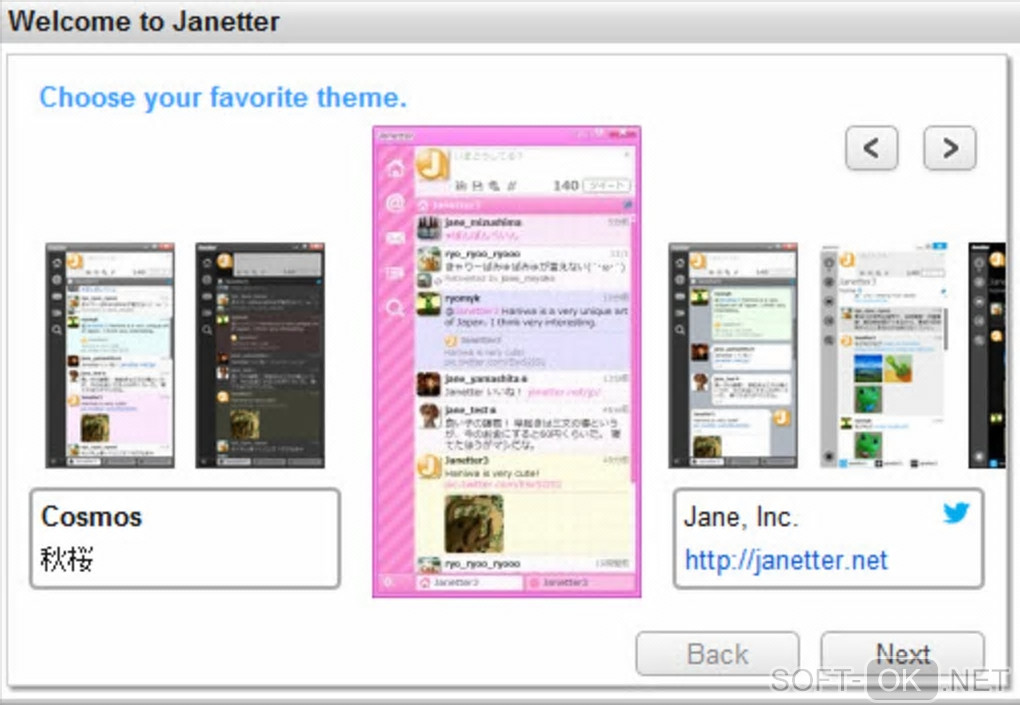Click the lists icon in pink preview
The width and height of the screenshot is (1020, 705).
pos(395,273)
